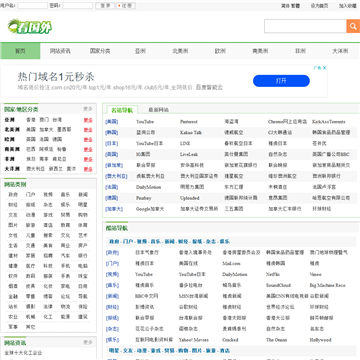Open 墨西哥 in the sidebar region list
This screenshot has width=360, height=360.
tap(64, 129)
